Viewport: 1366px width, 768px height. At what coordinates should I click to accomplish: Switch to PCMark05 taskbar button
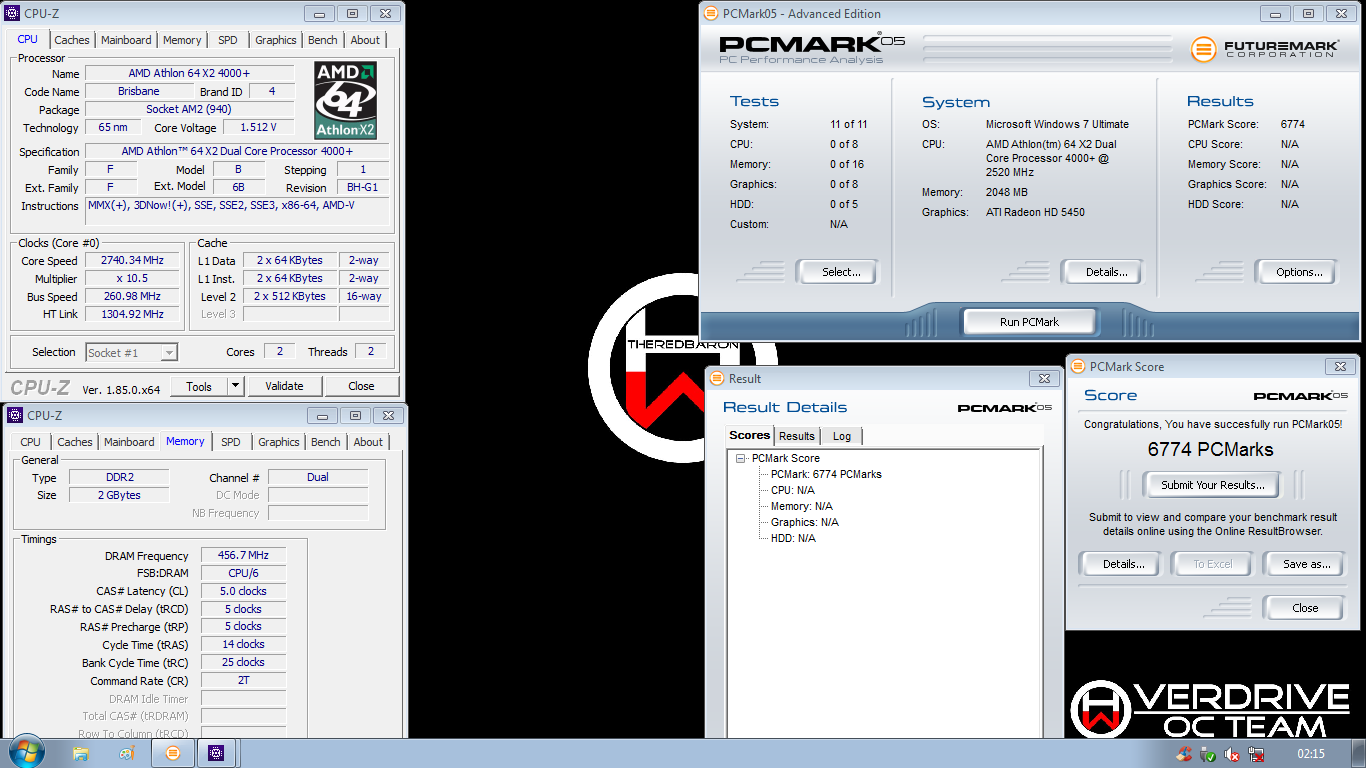point(173,753)
